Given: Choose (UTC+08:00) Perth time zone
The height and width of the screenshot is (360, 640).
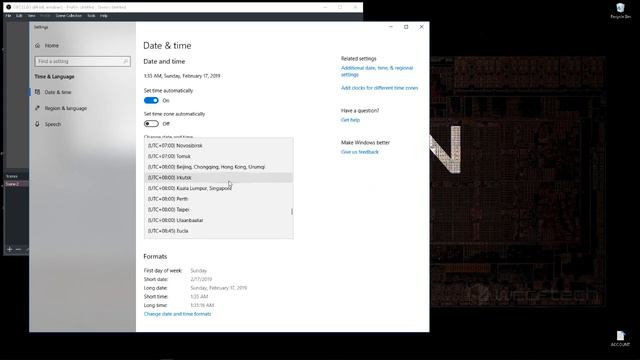Looking at the screenshot, I should (218, 199).
